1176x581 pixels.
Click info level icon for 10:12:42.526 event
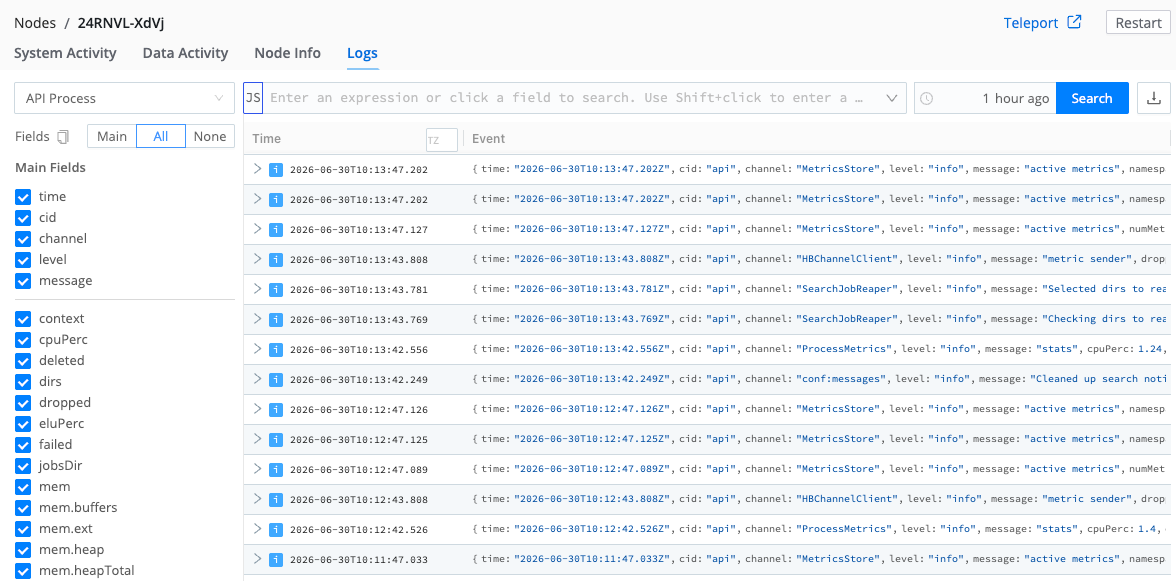click(x=275, y=529)
